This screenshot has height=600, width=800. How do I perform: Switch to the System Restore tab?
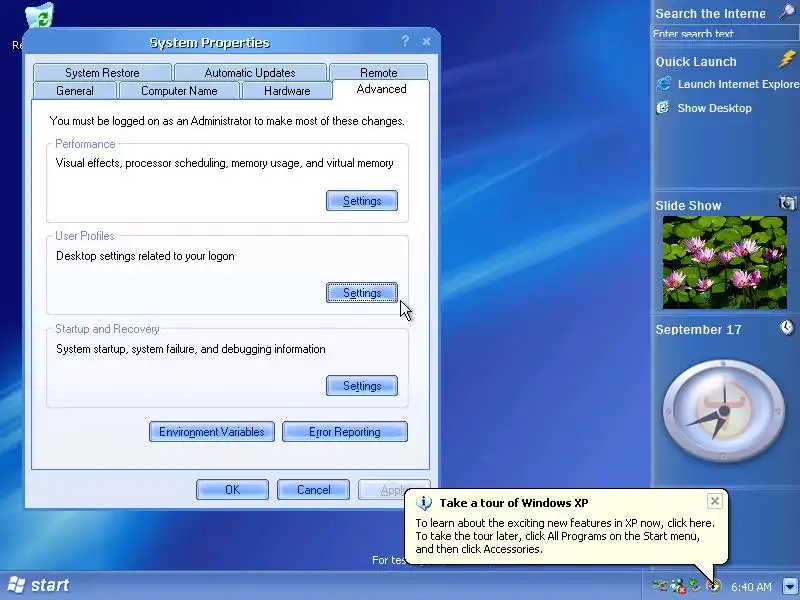[x=102, y=72]
